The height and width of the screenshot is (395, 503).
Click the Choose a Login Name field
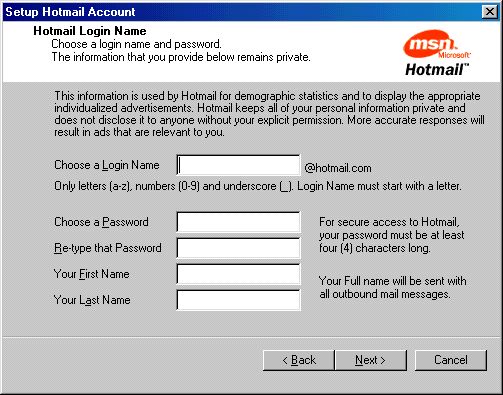[x=238, y=165]
